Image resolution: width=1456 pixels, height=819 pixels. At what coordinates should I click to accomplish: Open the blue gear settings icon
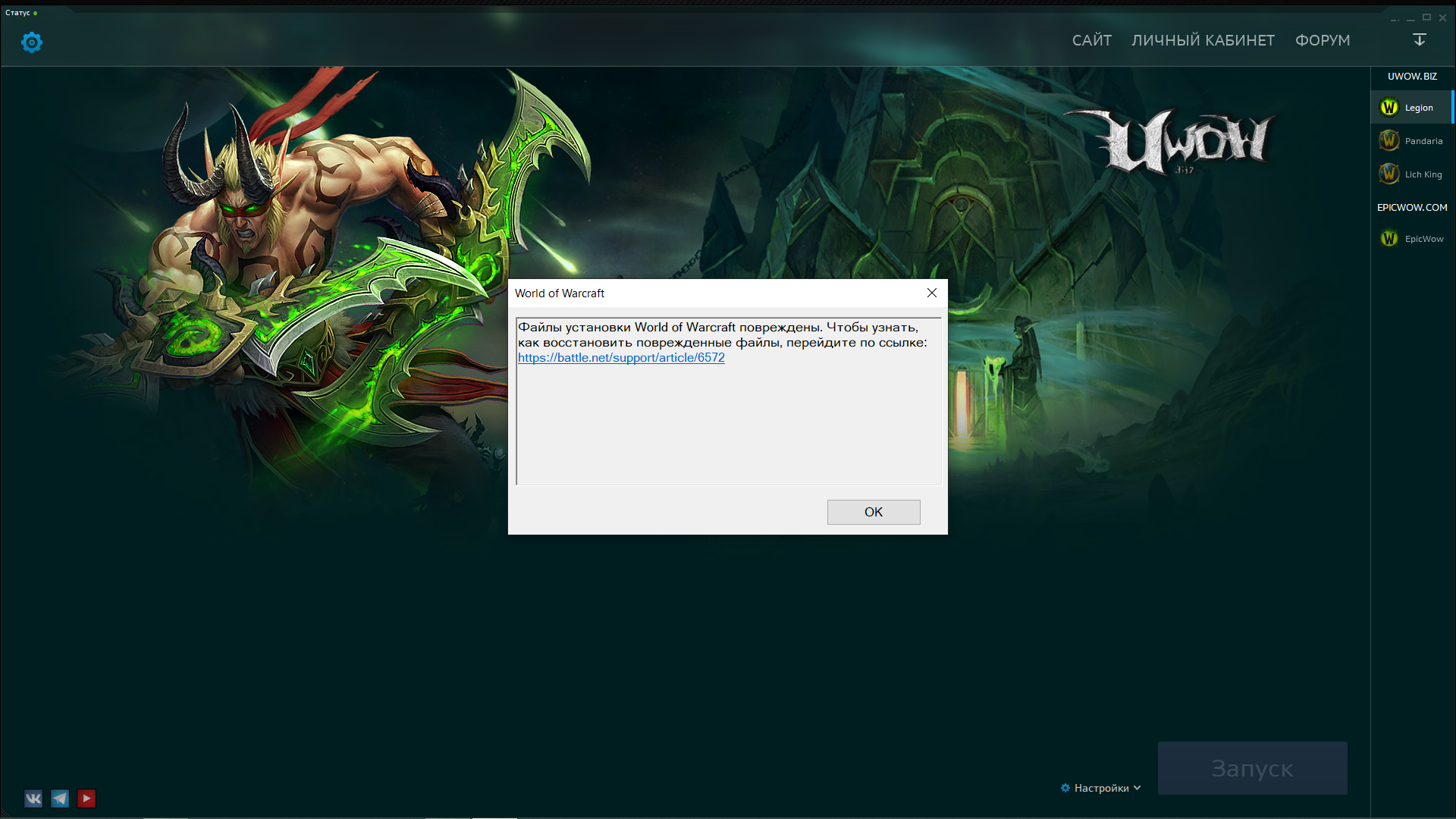(32, 42)
